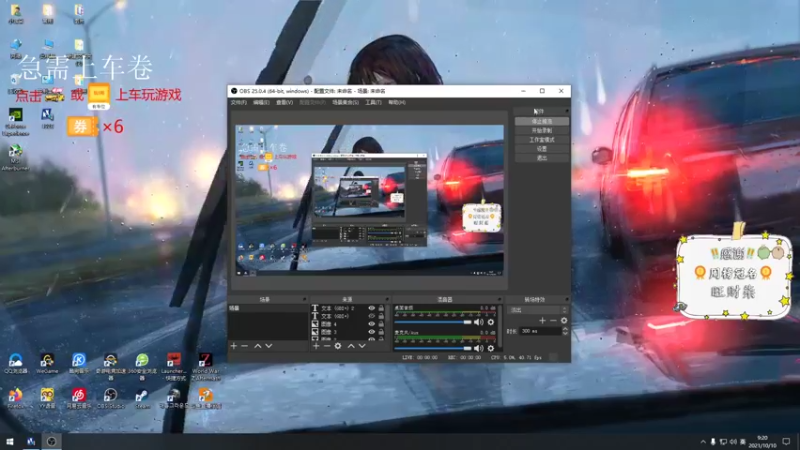This screenshot has height=450, width=800.
Task: Hide the 文本 (GDI+) 2 source
Action: click(x=371, y=308)
